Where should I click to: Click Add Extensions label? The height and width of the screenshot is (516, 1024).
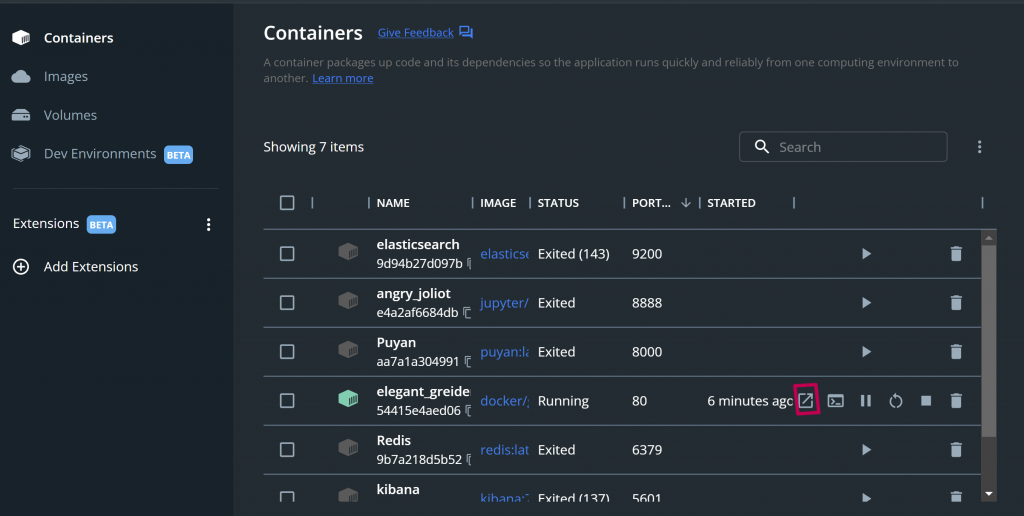click(91, 266)
